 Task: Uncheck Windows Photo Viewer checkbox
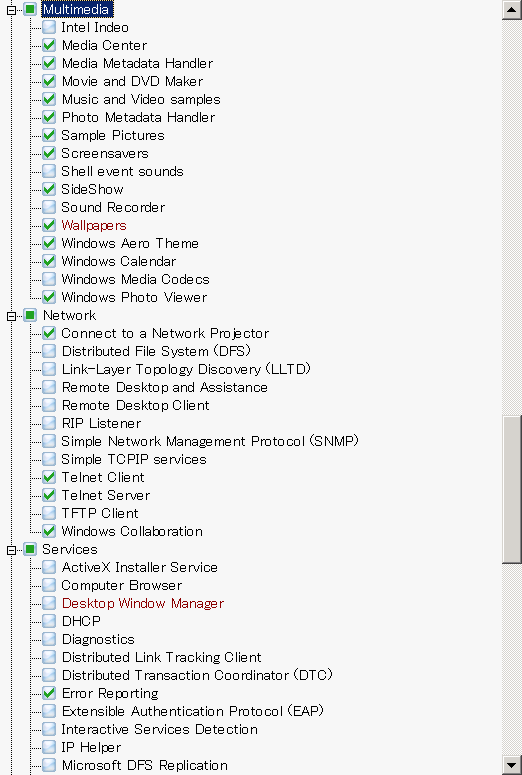coord(49,297)
